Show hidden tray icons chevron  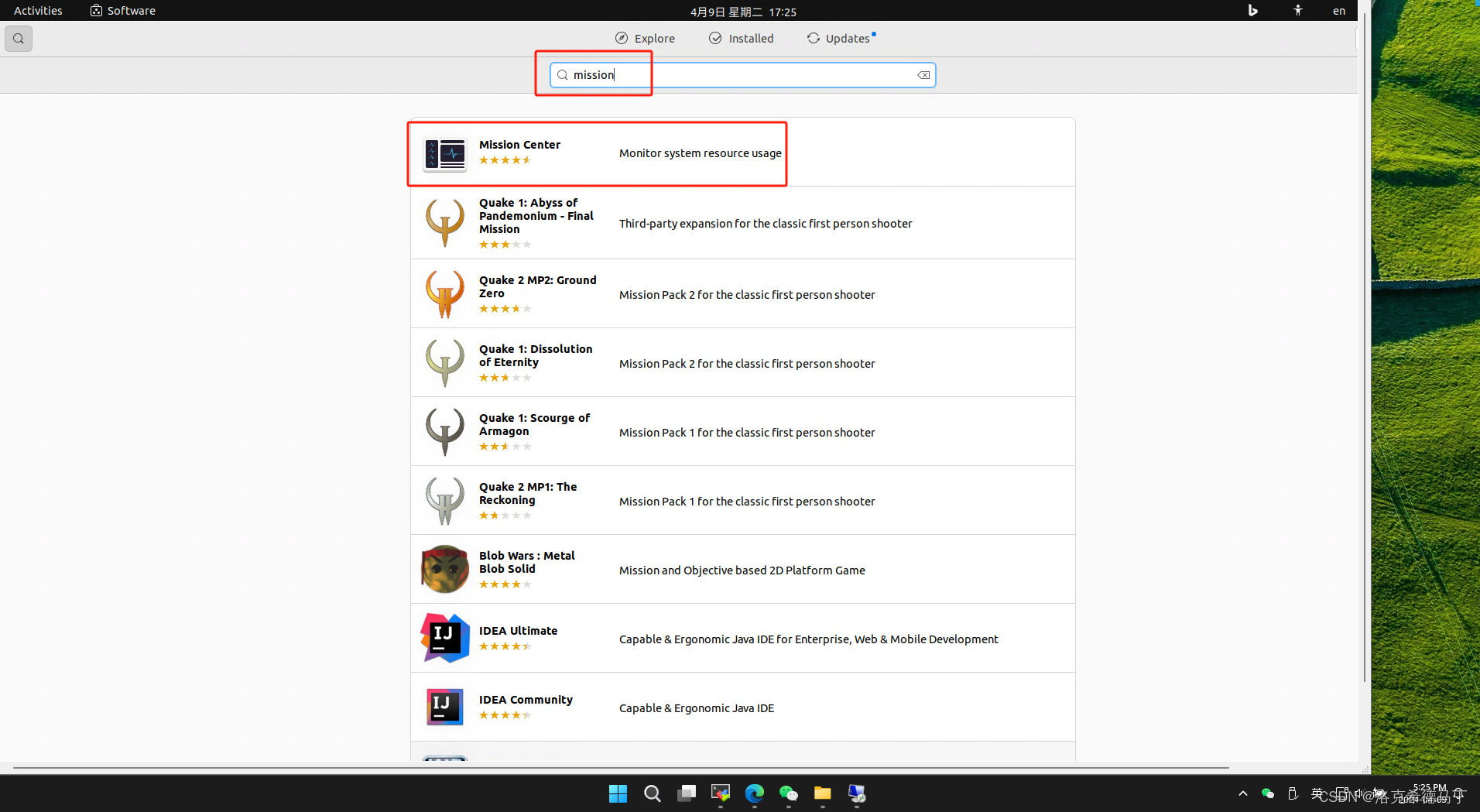pos(1242,793)
